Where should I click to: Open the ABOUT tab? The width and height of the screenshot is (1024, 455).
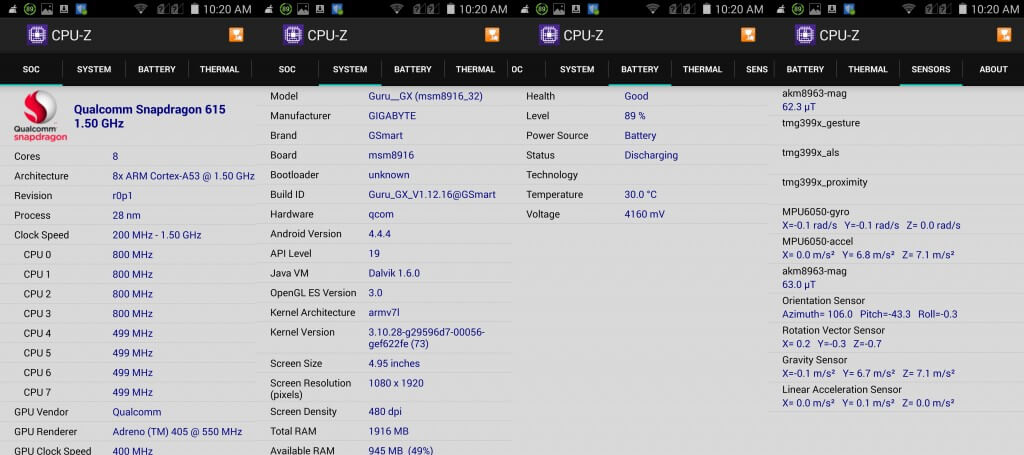click(x=993, y=69)
